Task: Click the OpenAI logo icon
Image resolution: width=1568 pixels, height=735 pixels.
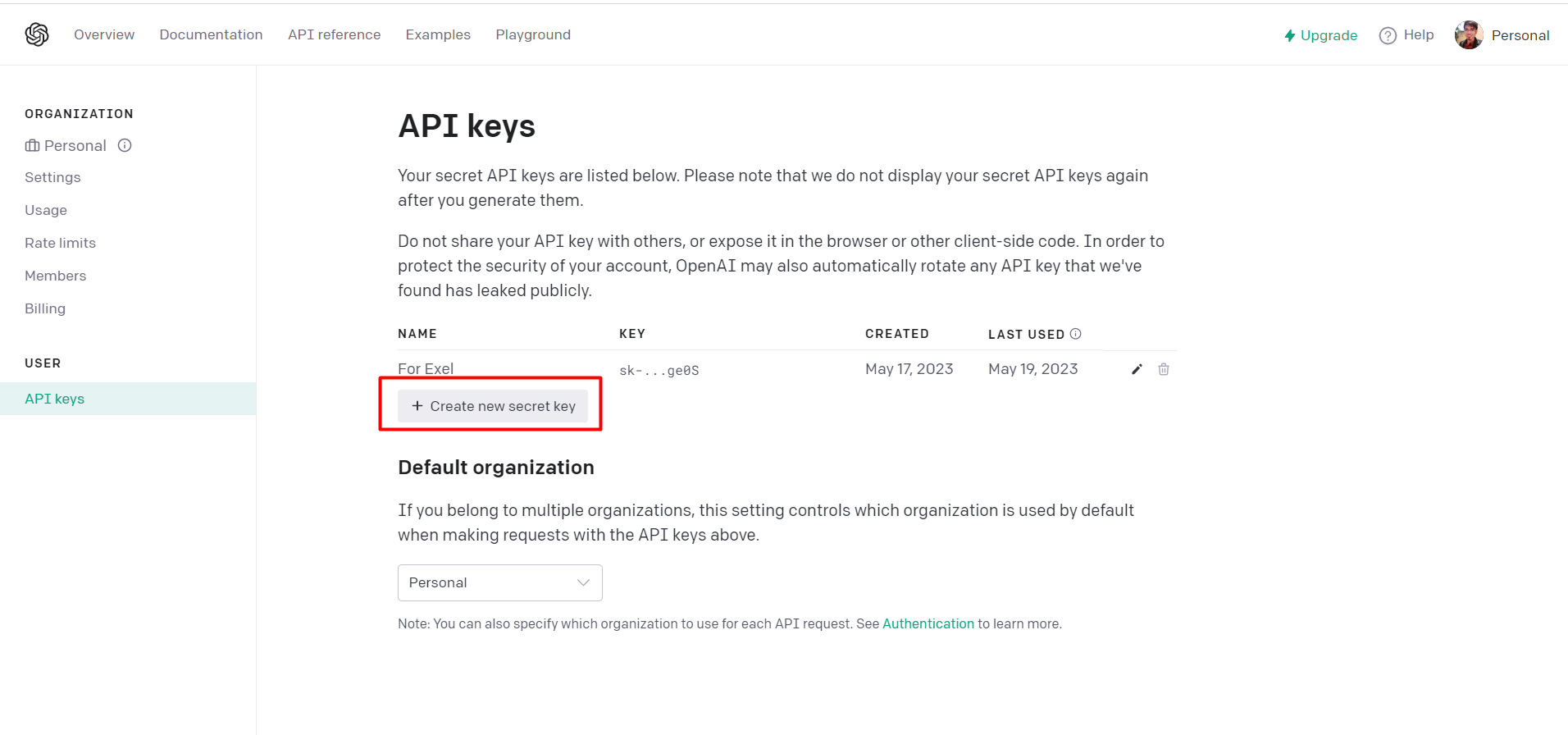Action: (37, 34)
